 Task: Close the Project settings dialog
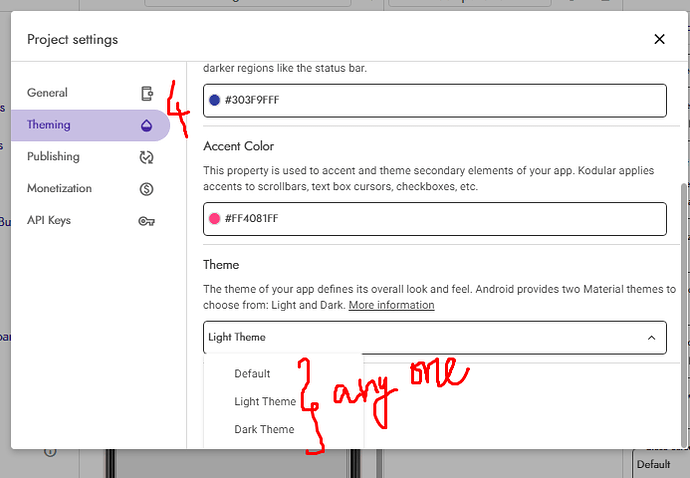[659, 39]
